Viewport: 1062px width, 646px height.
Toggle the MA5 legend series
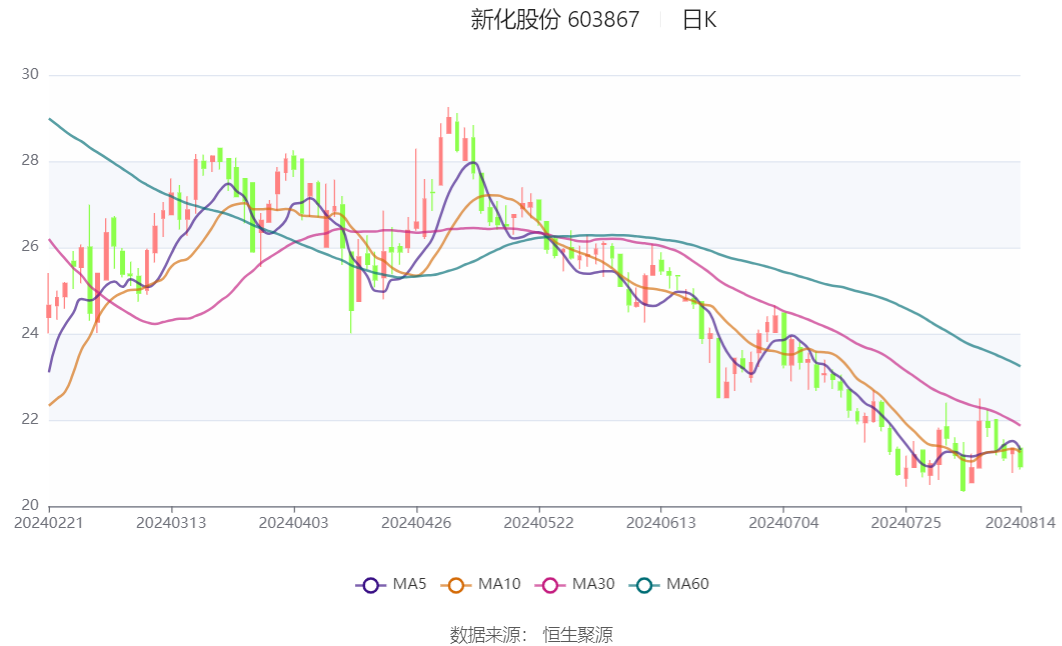391,584
